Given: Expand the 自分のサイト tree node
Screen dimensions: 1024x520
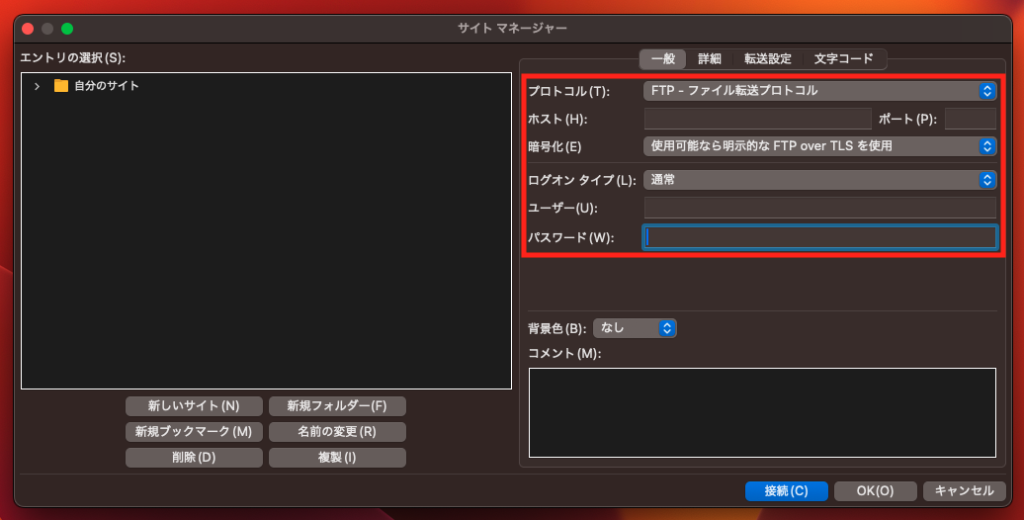Looking at the screenshot, I should tap(37, 86).
